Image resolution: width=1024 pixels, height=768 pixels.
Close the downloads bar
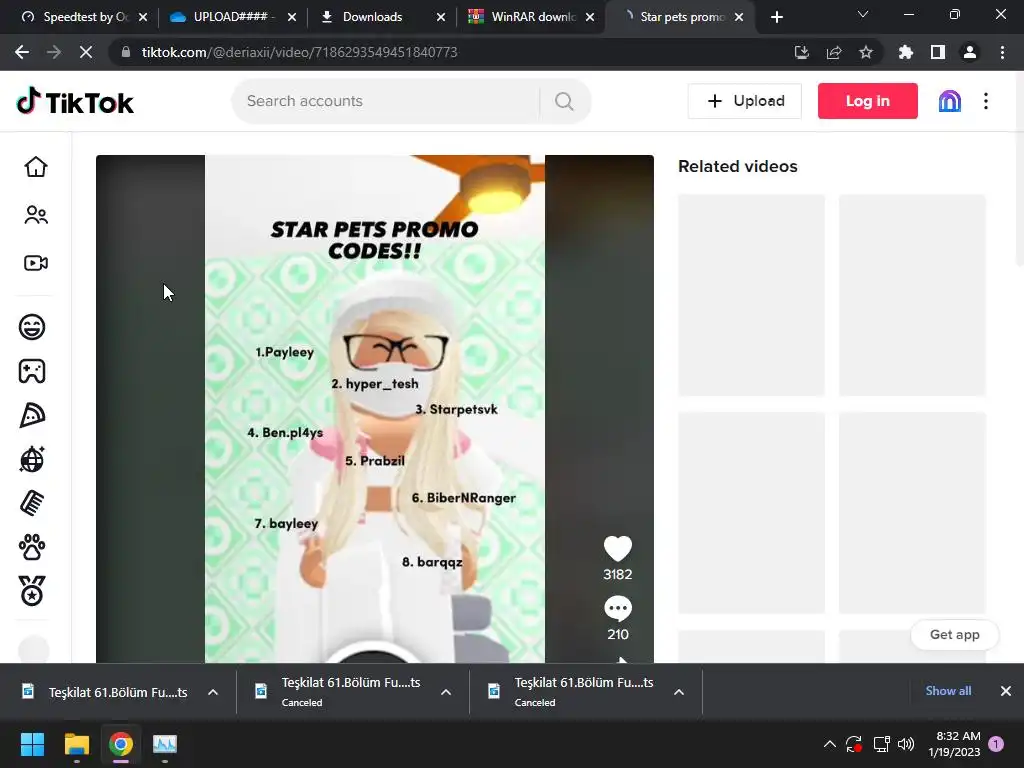click(1006, 691)
